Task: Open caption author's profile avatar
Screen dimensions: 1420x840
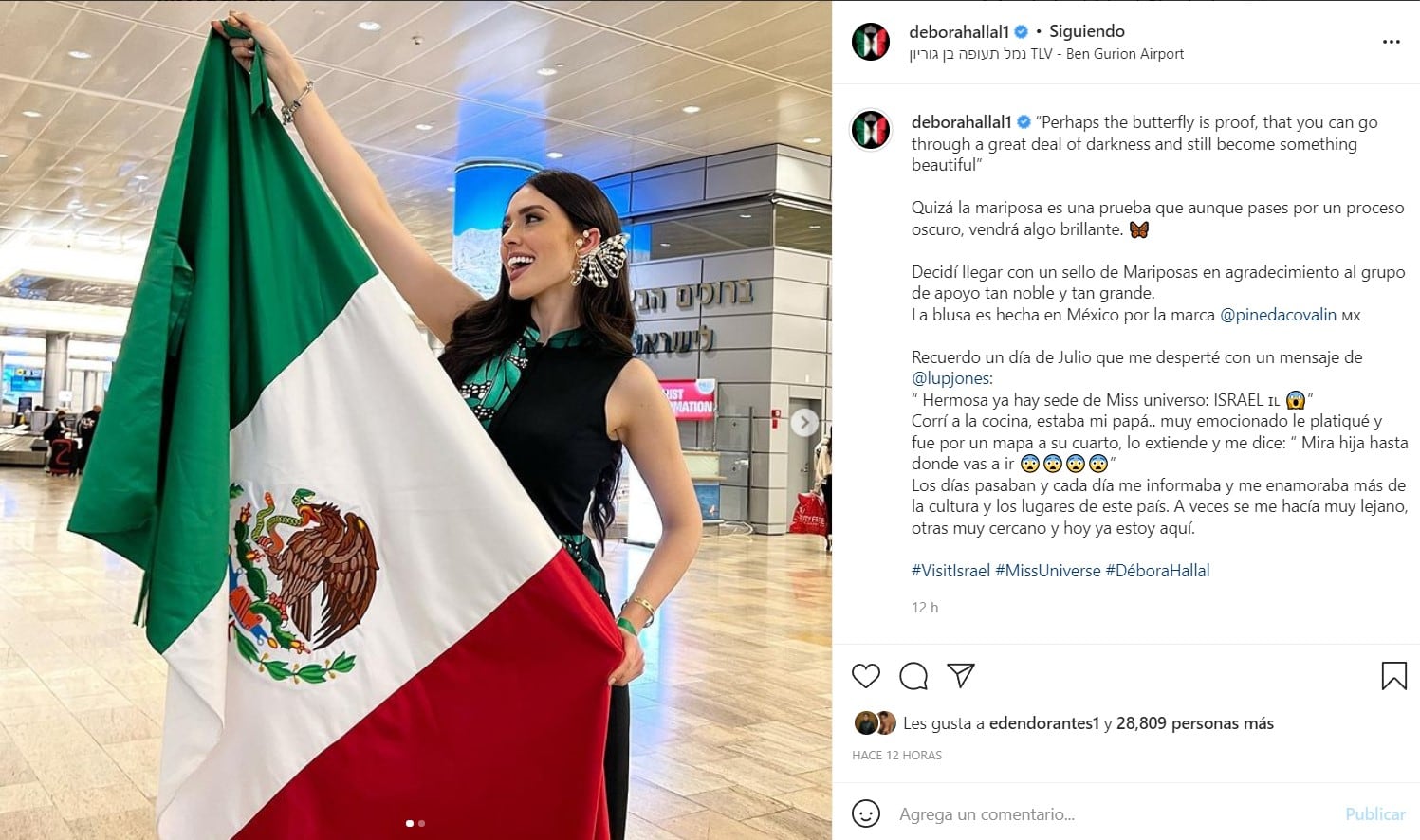Action: pyautogui.click(x=870, y=131)
